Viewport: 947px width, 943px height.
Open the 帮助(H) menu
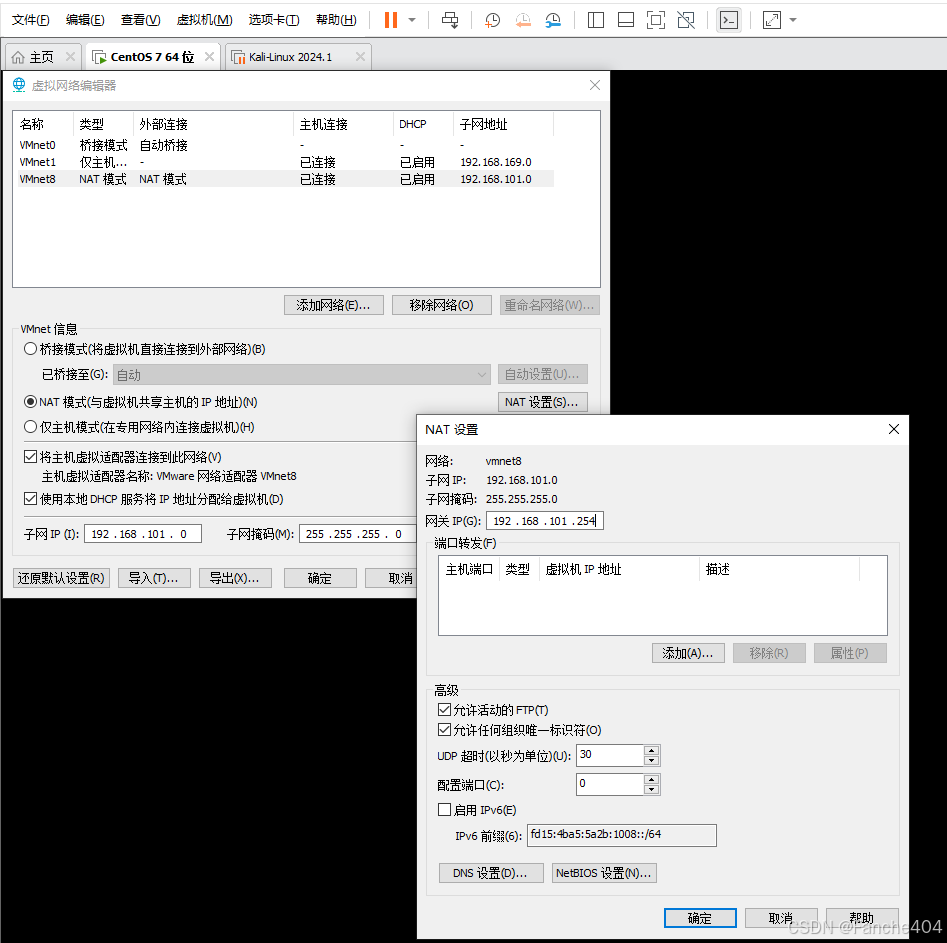click(x=336, y=20)
